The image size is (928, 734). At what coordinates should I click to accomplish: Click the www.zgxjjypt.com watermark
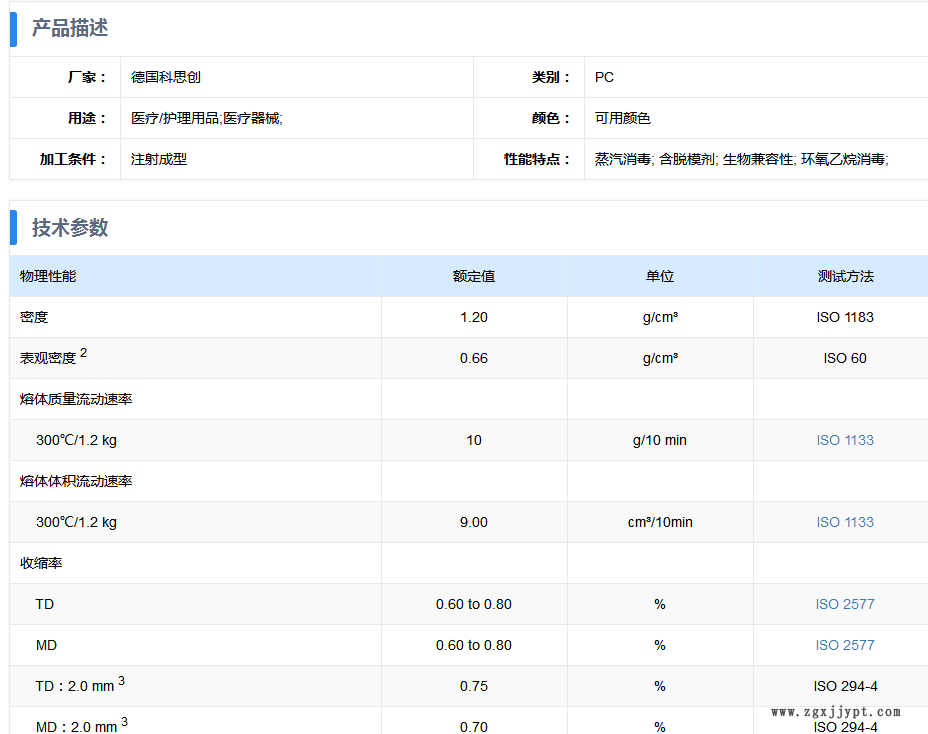(836, 712)
